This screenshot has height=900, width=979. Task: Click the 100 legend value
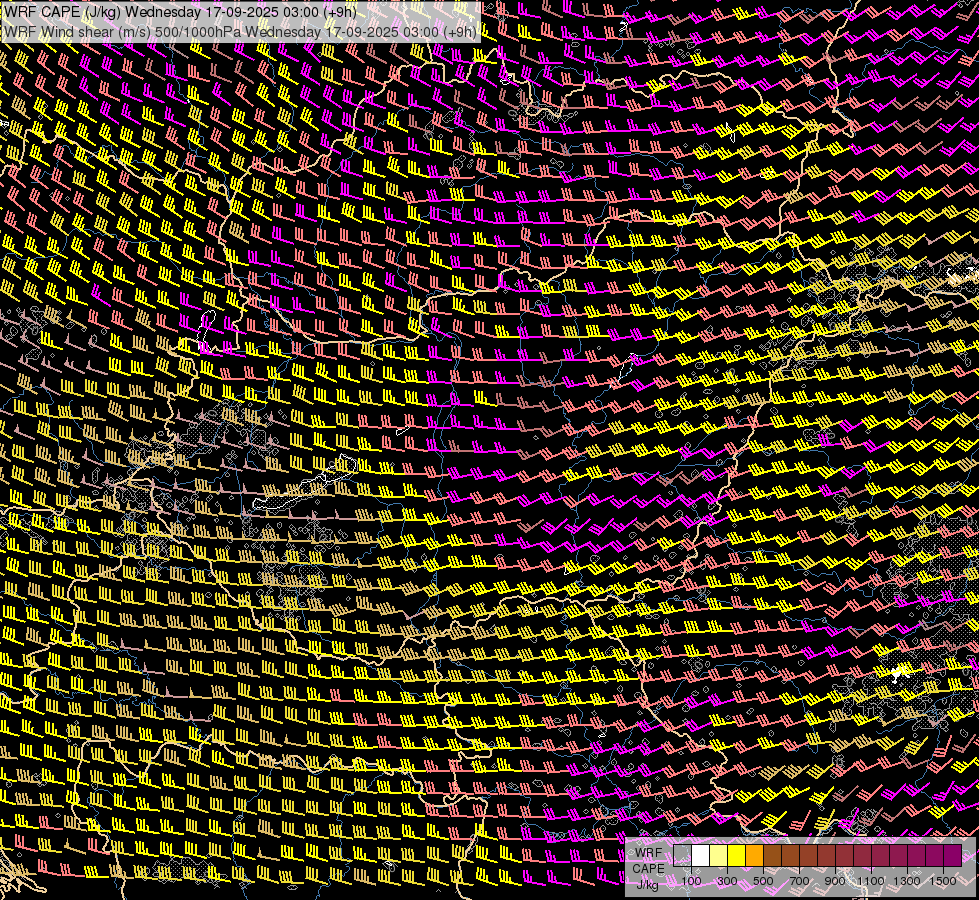[691, 881]
